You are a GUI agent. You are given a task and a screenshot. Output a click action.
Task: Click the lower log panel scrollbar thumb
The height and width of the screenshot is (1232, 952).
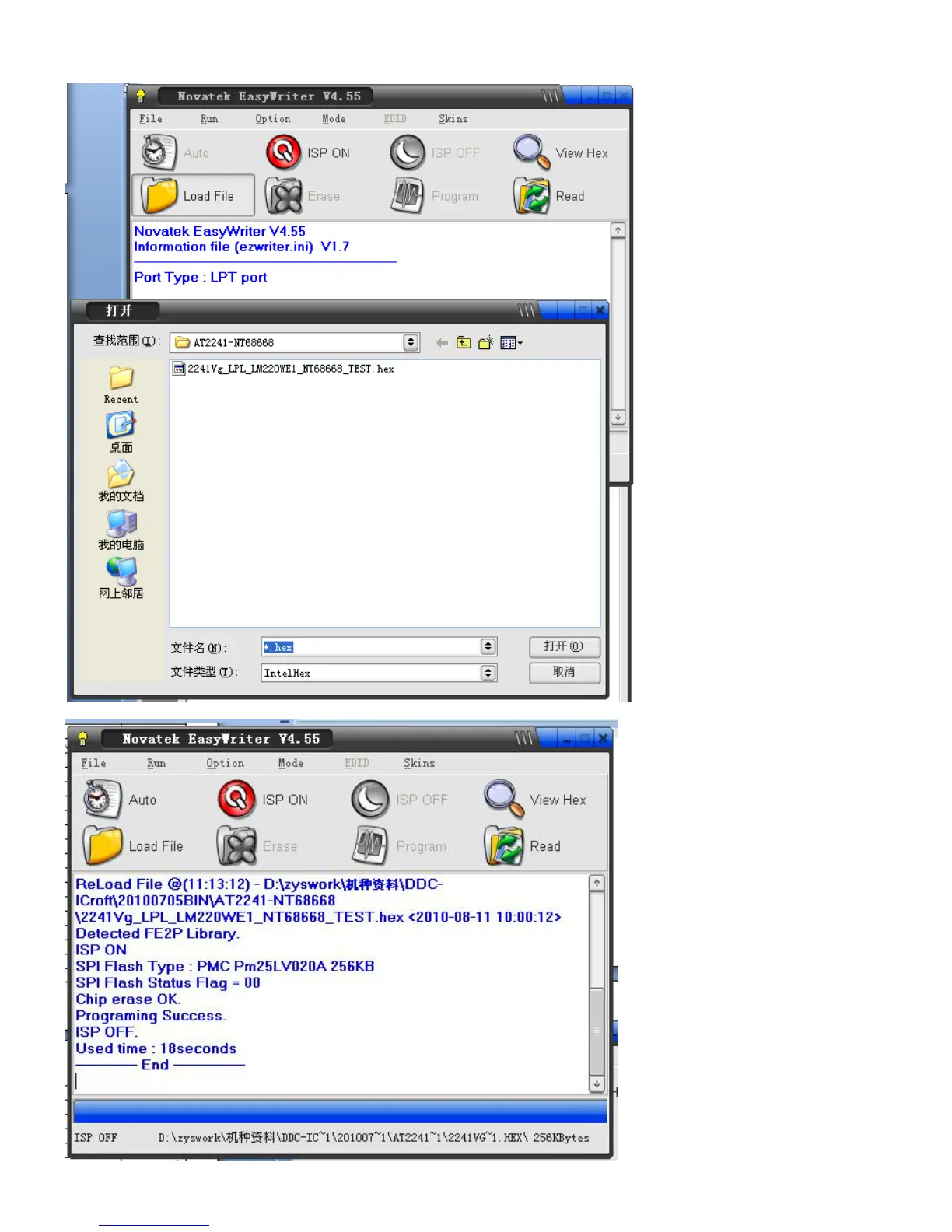point(597,1031)
